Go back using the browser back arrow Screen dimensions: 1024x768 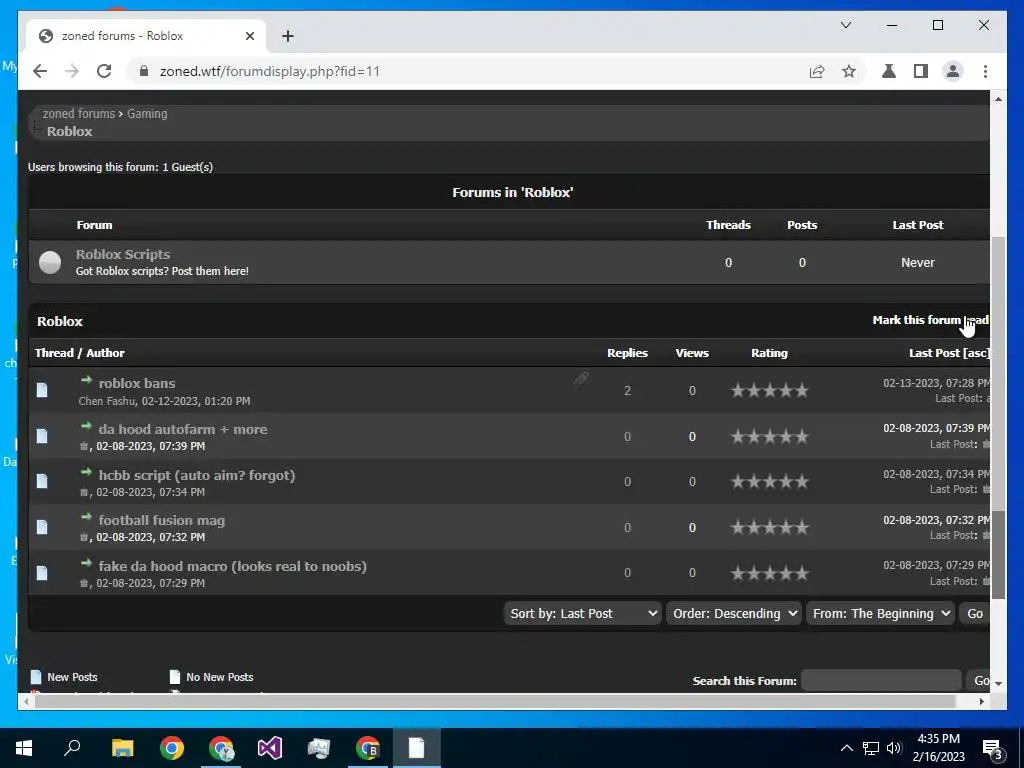40,71
